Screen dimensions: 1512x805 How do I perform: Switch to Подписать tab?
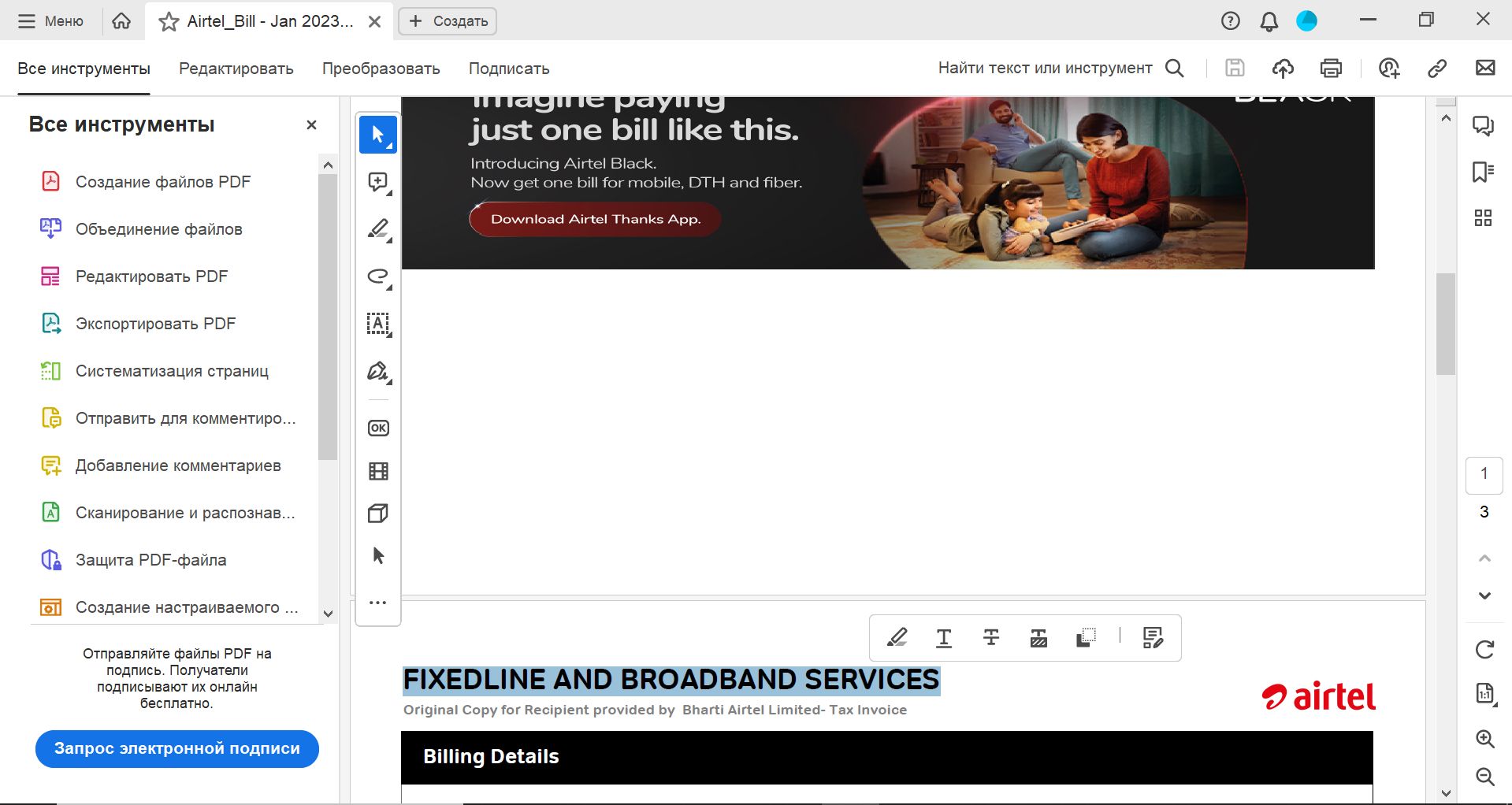click(x=509, y=69)
